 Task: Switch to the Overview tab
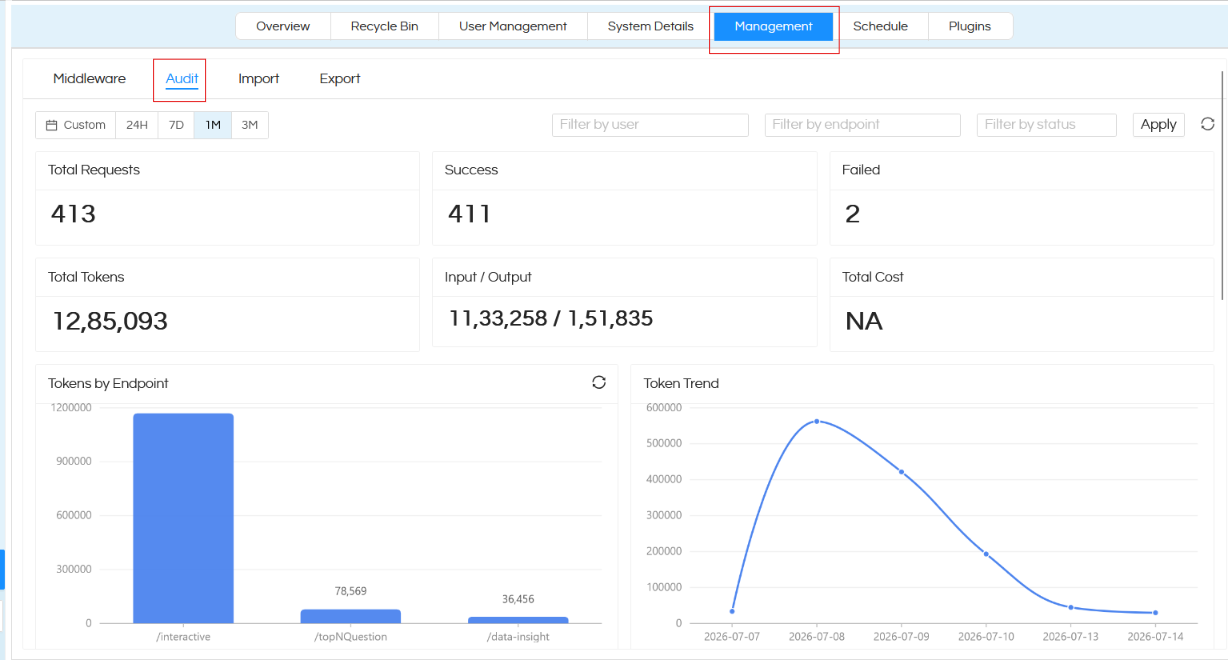point(283,26)
